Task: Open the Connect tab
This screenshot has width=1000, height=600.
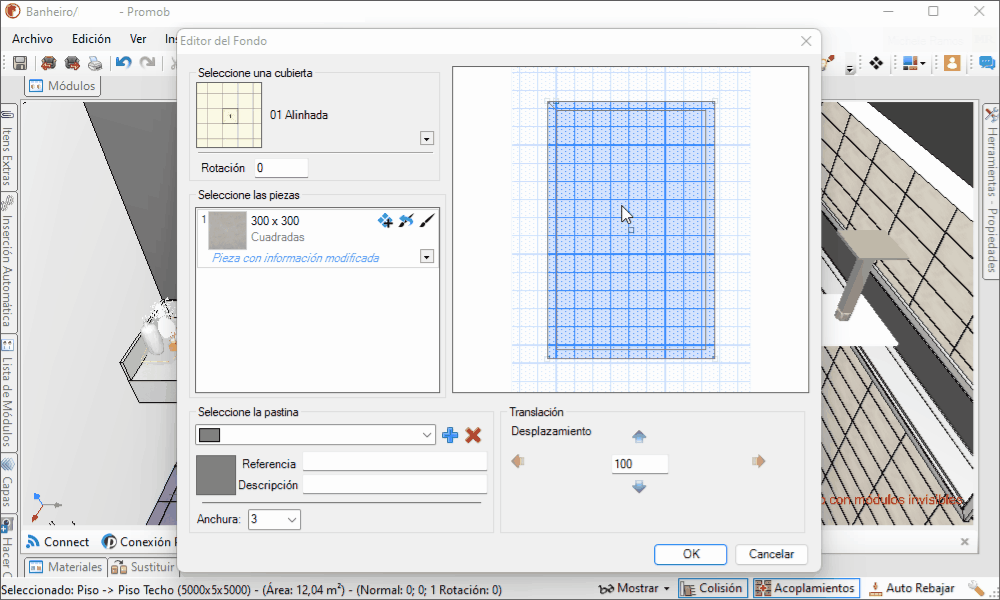Action: click(x=57, y=542)
